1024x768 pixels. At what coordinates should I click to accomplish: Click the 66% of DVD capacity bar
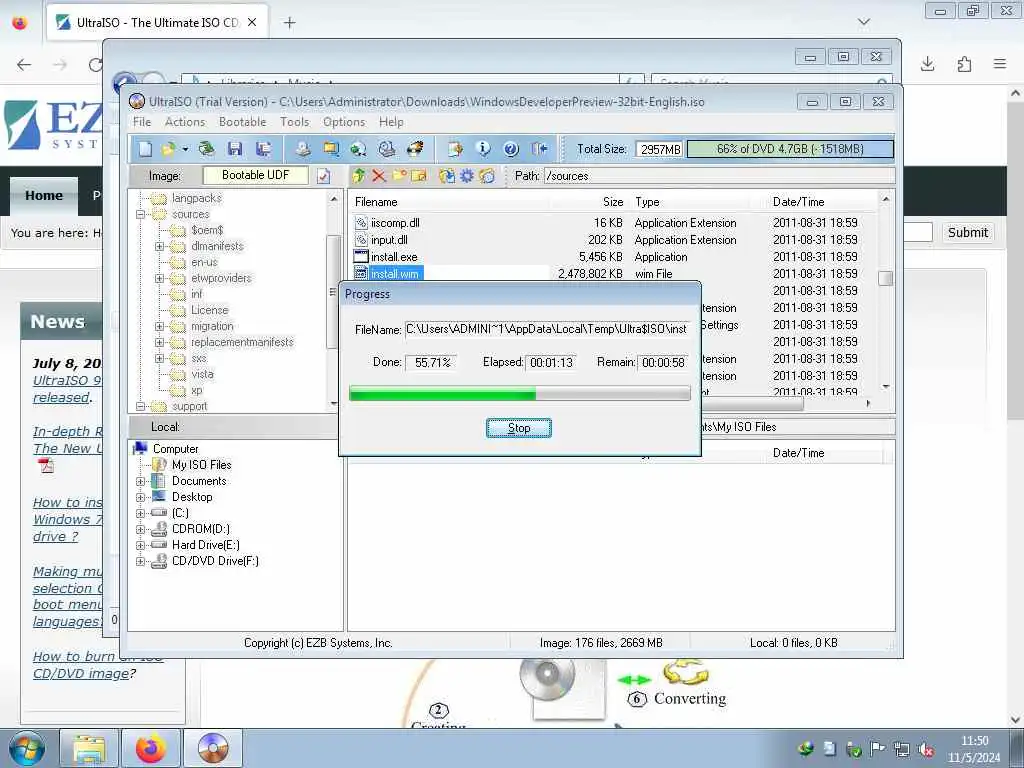[790, 149]
